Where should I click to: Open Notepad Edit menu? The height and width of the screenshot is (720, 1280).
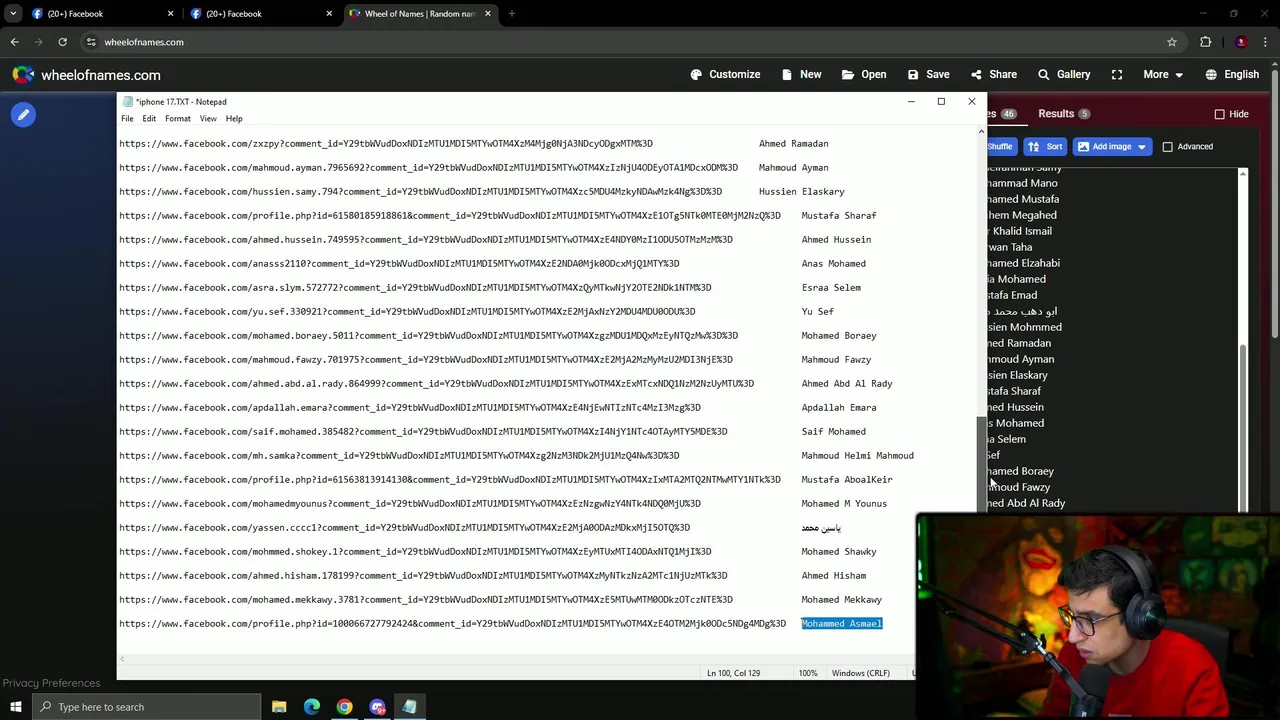(x=149, y=118)
